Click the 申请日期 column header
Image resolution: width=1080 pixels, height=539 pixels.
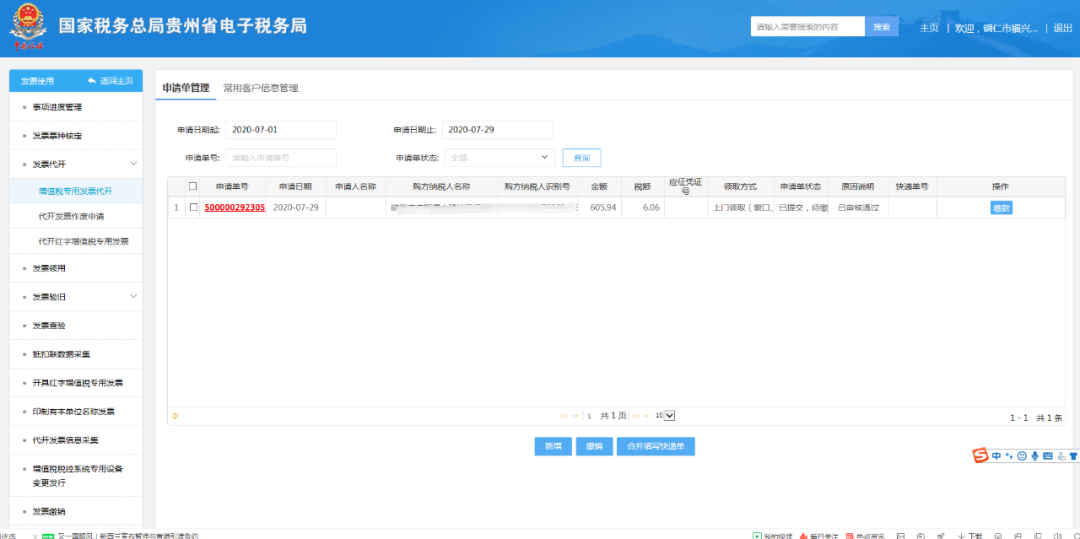click(295, 186)
